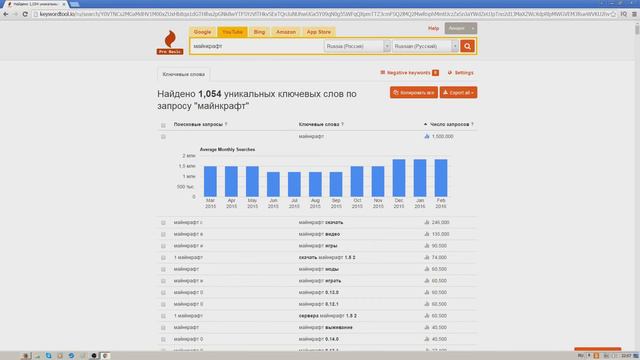This screenshot has width=640, height=360.
Task: Tick the checkbox for the main майнкрафт keyword row
Action: tap(163, 137)
